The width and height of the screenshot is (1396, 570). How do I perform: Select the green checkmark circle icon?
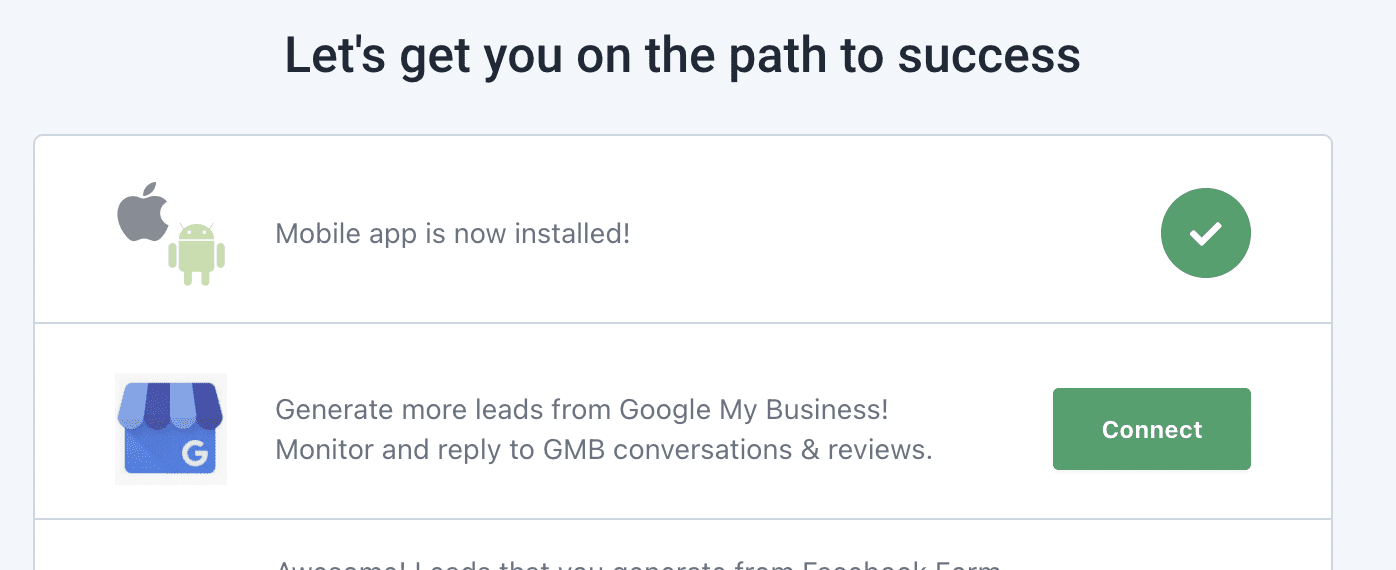[1205, 233]
